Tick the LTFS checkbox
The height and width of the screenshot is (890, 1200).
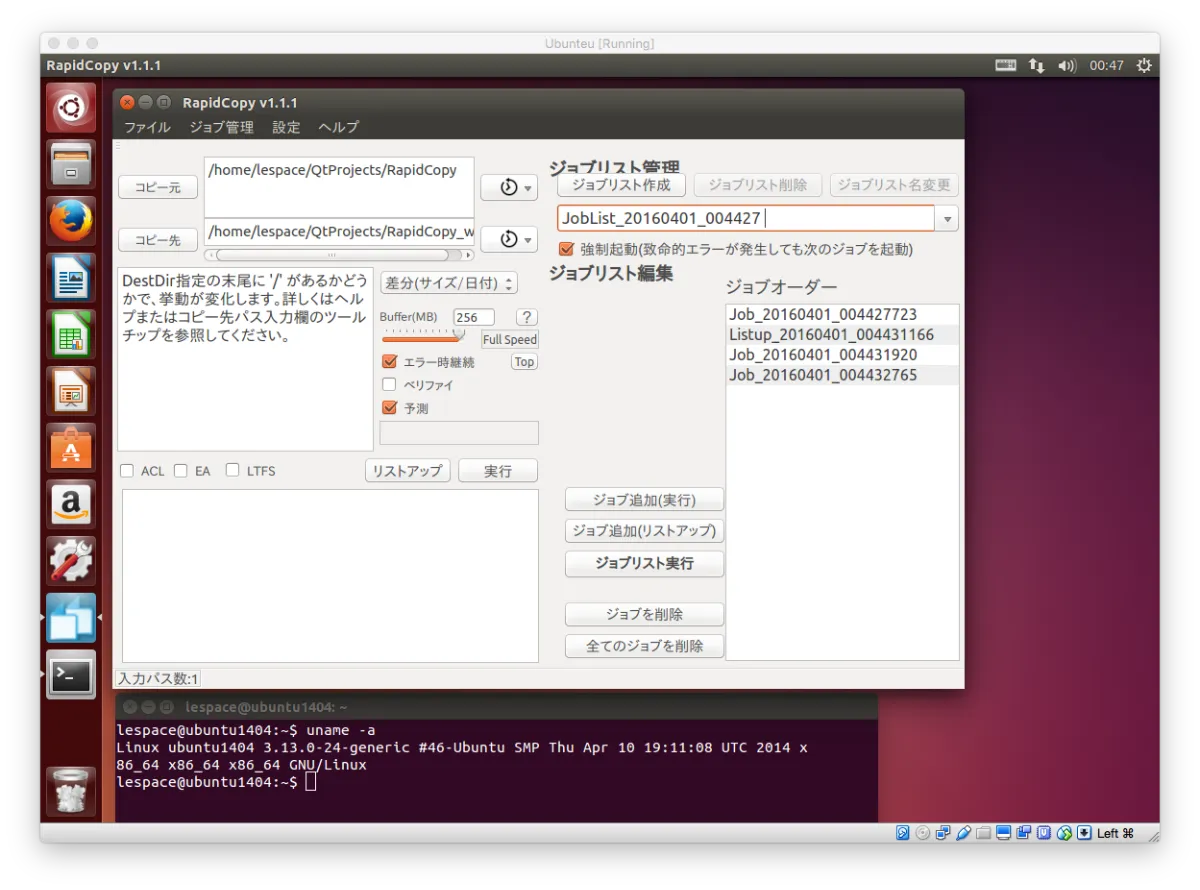pos(233,471)
